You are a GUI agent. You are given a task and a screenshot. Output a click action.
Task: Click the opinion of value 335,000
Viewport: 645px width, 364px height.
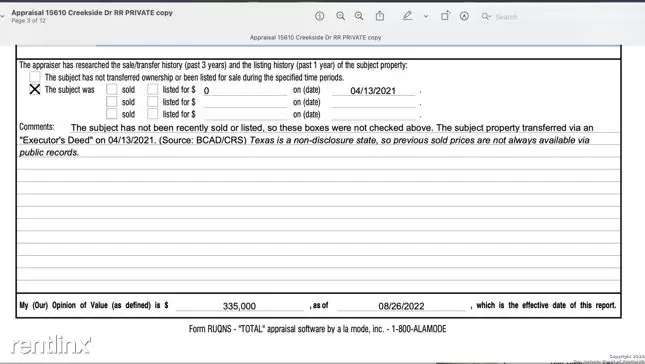(239, 306)
